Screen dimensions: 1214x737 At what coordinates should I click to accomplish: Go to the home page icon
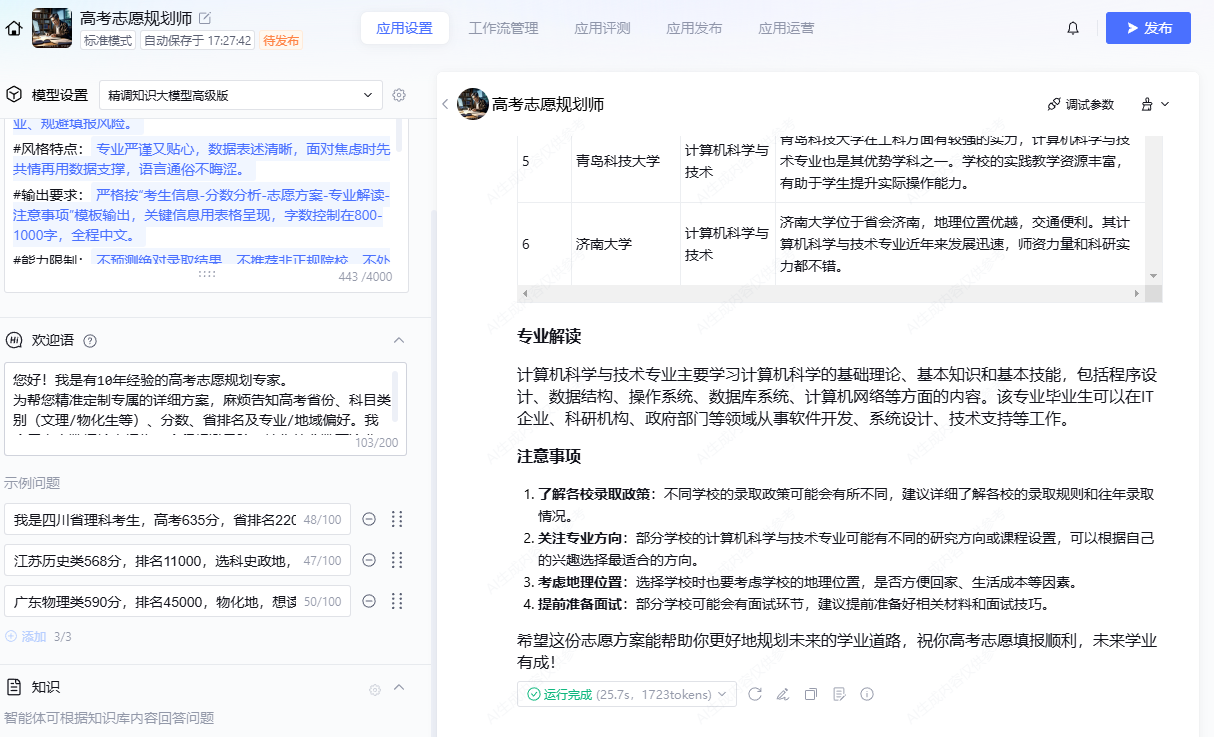click(14, 28)
